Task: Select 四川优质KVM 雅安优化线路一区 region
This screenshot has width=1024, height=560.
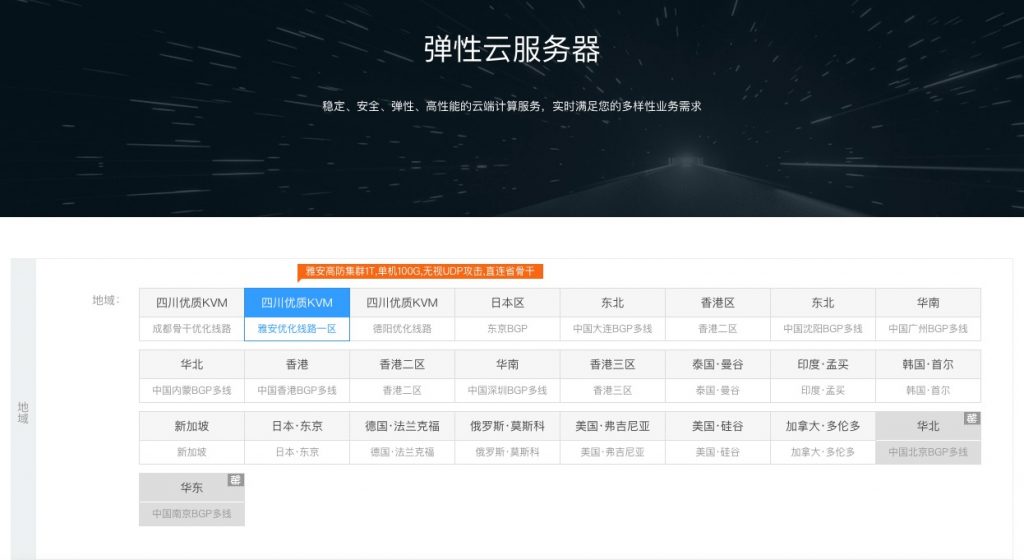Action: pos(297,315)
